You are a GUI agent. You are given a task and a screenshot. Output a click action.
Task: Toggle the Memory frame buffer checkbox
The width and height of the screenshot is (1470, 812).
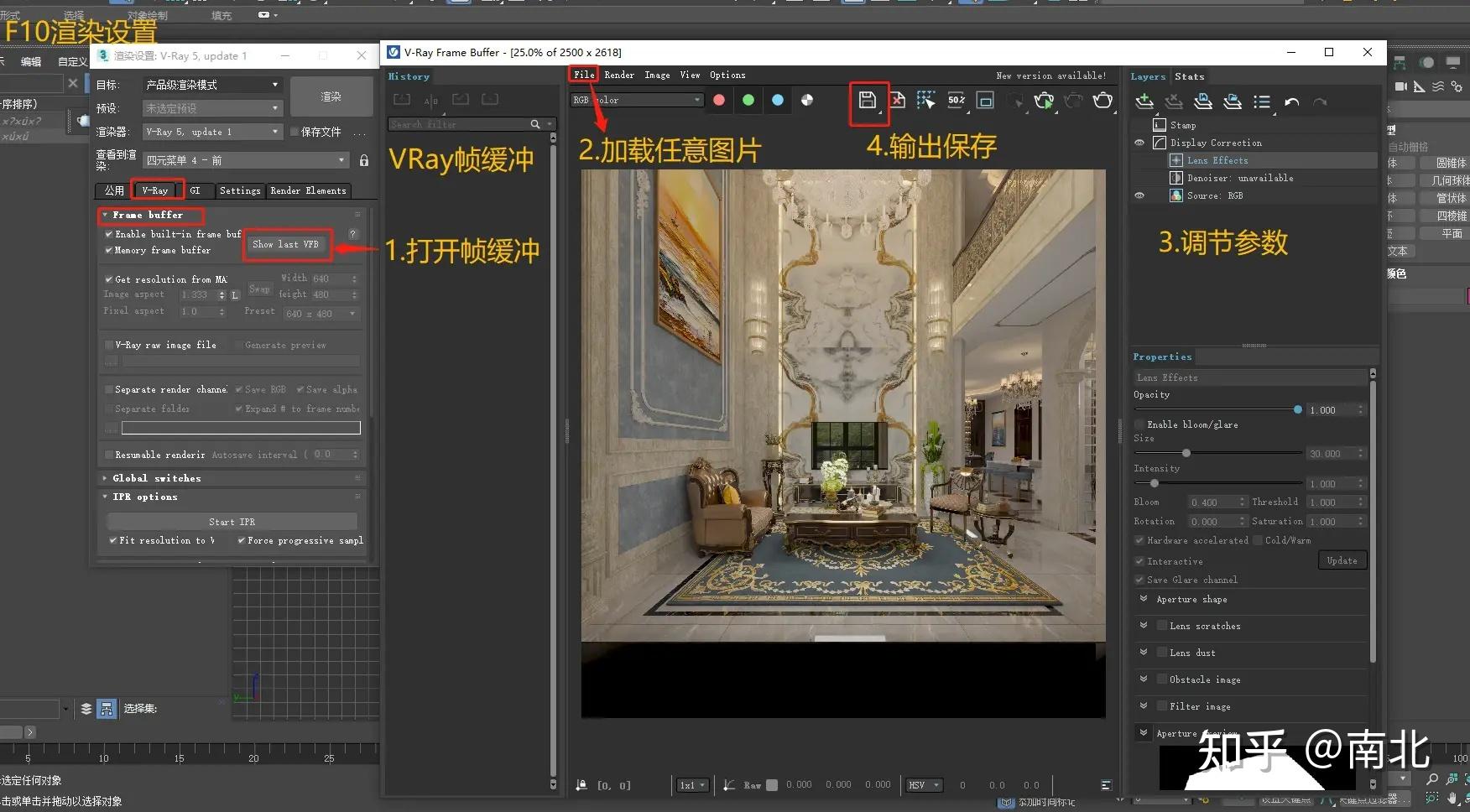109,250
